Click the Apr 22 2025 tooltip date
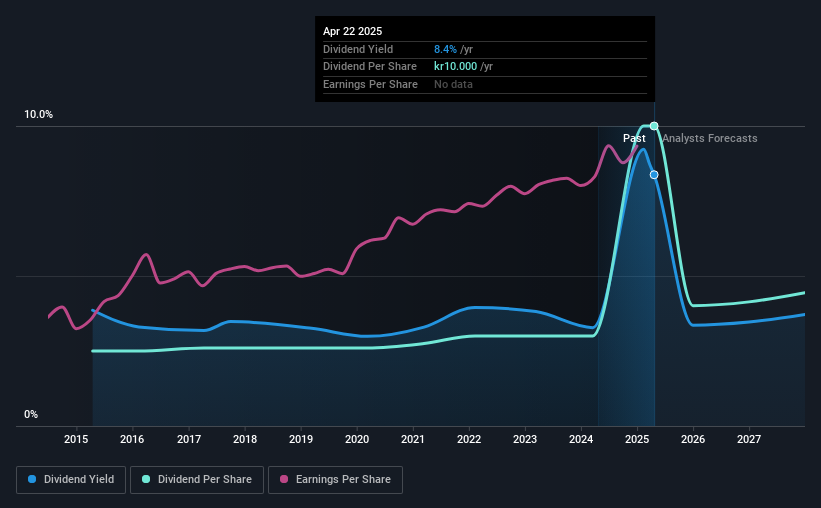This screenshot has width=821, height=508. click(352, 31)
